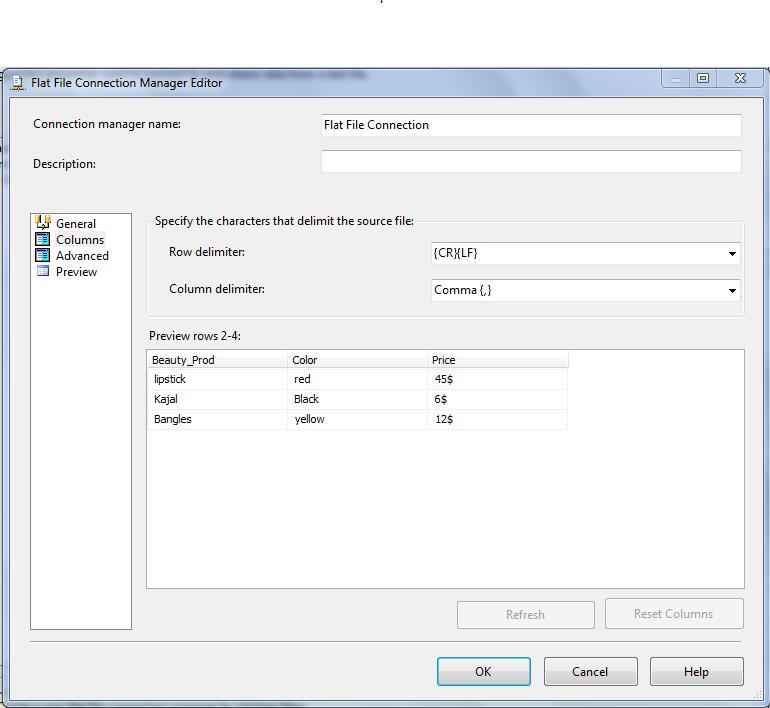770x708 pixels.
Task: Click the Preview page icon
Action: (43, 271)
